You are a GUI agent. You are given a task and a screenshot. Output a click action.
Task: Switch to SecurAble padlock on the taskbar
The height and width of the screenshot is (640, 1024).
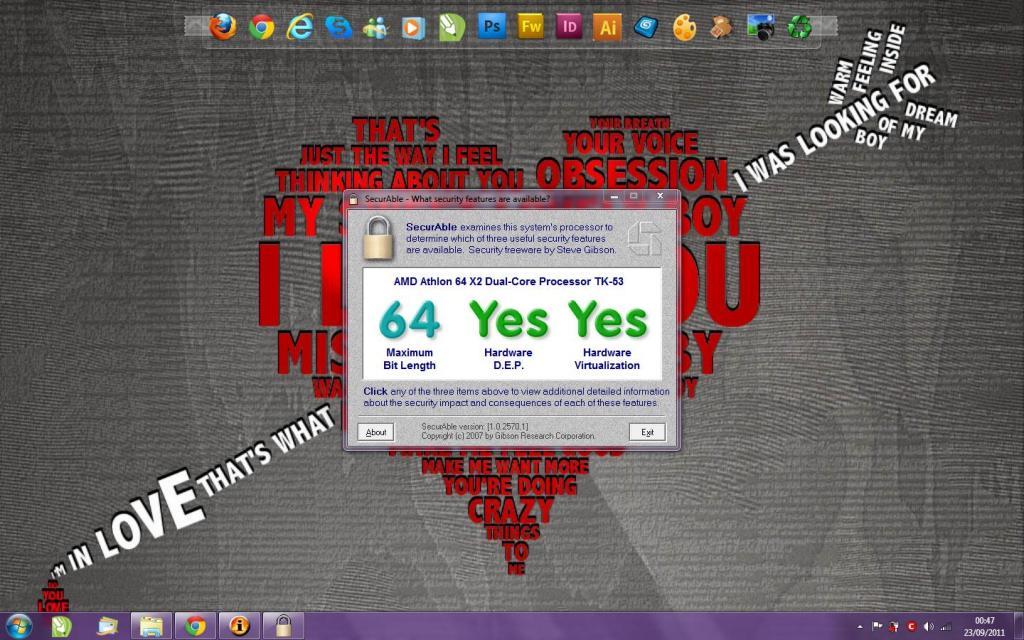[283, 626]
